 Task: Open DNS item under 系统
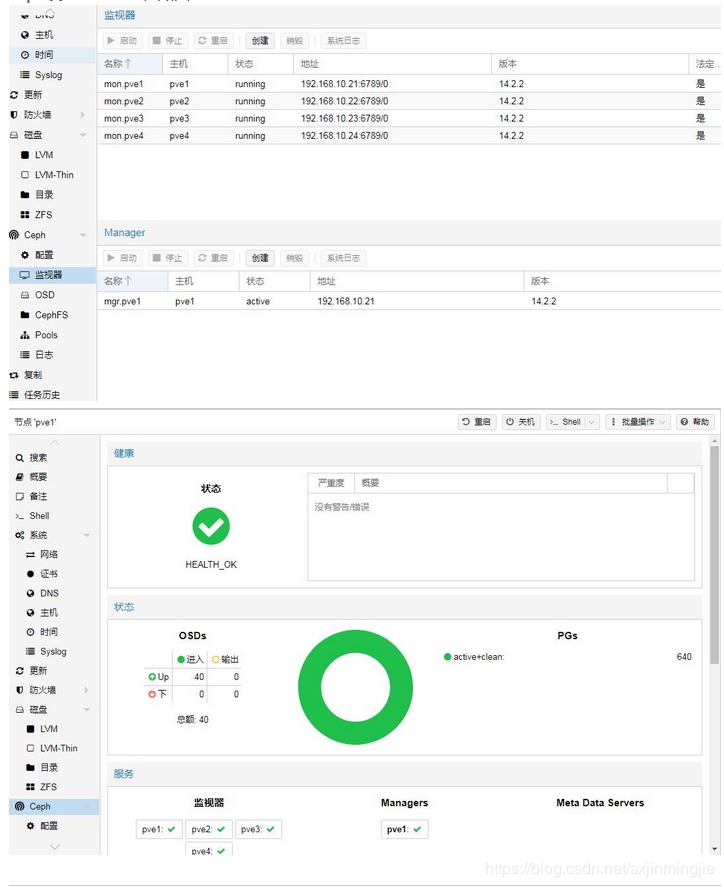[x=42, y=593]
